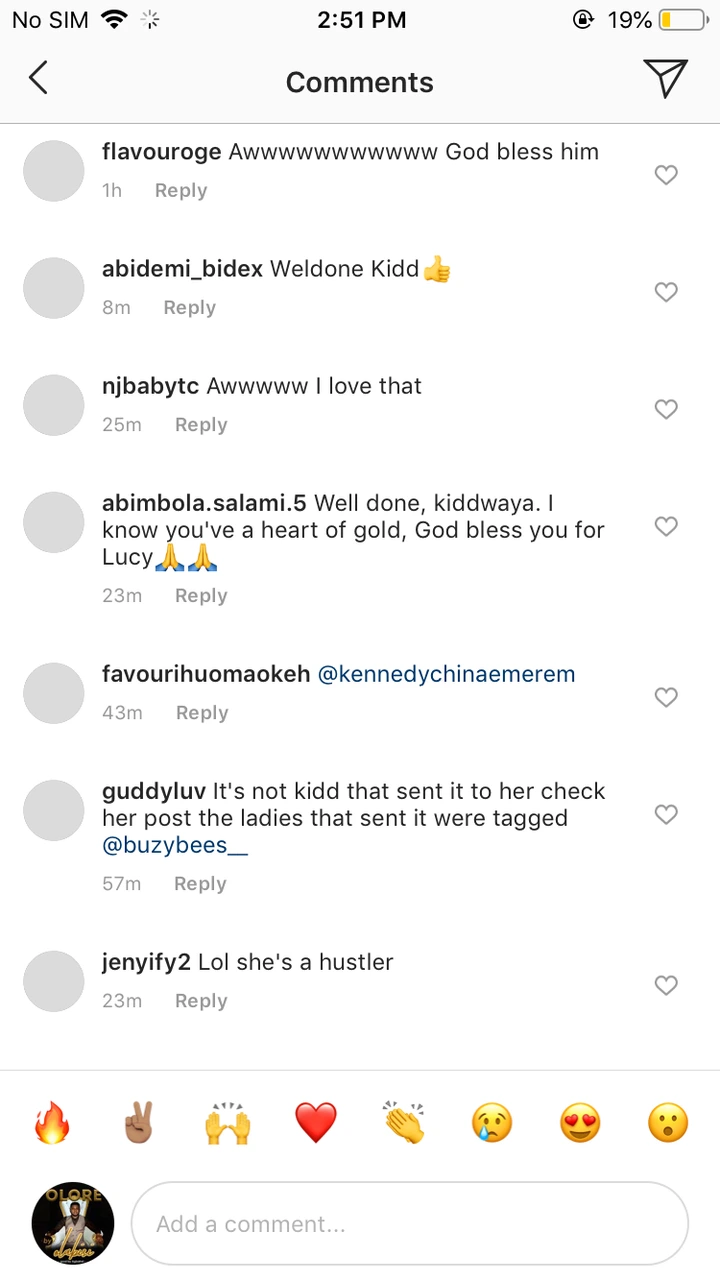The height and width of the screenshot is (1280, 720).
Task: Insert the clapping hands emoji reaction
Action: (404, 1124)
